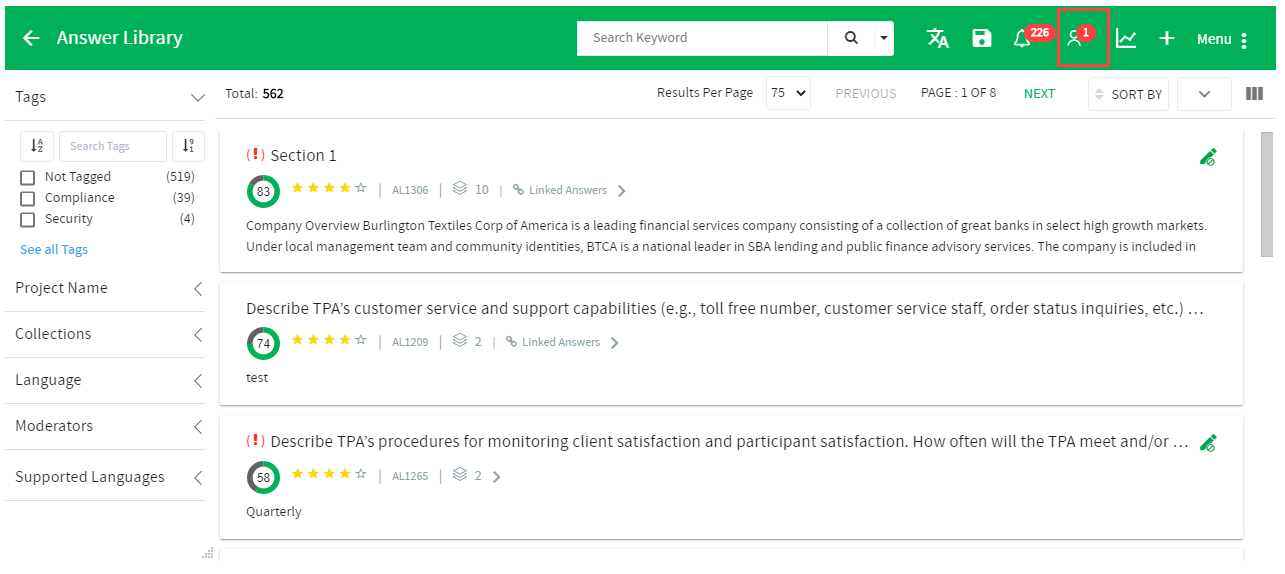Click the AL1209 answer ID

tap(410, 342)
